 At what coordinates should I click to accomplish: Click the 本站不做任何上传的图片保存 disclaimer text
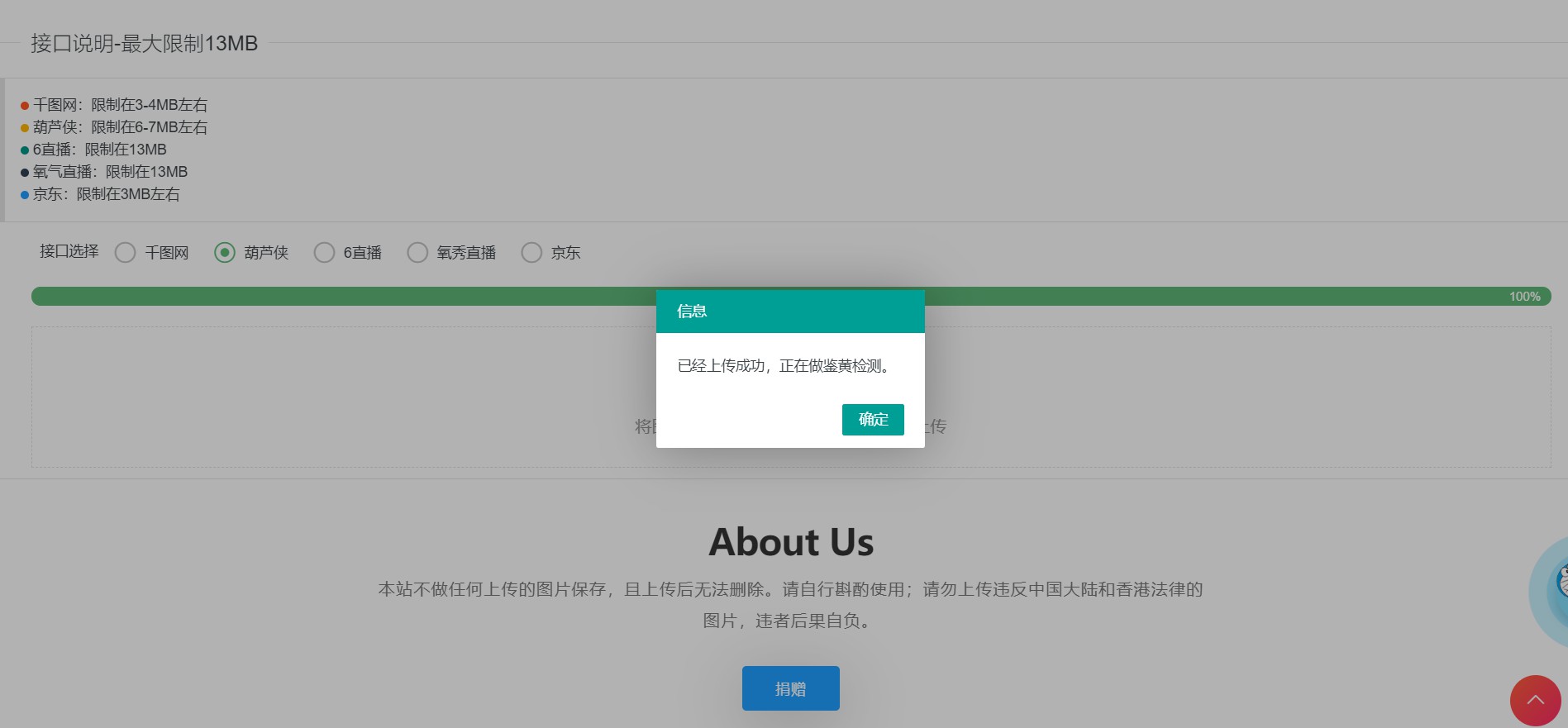[x=790, y=605]
